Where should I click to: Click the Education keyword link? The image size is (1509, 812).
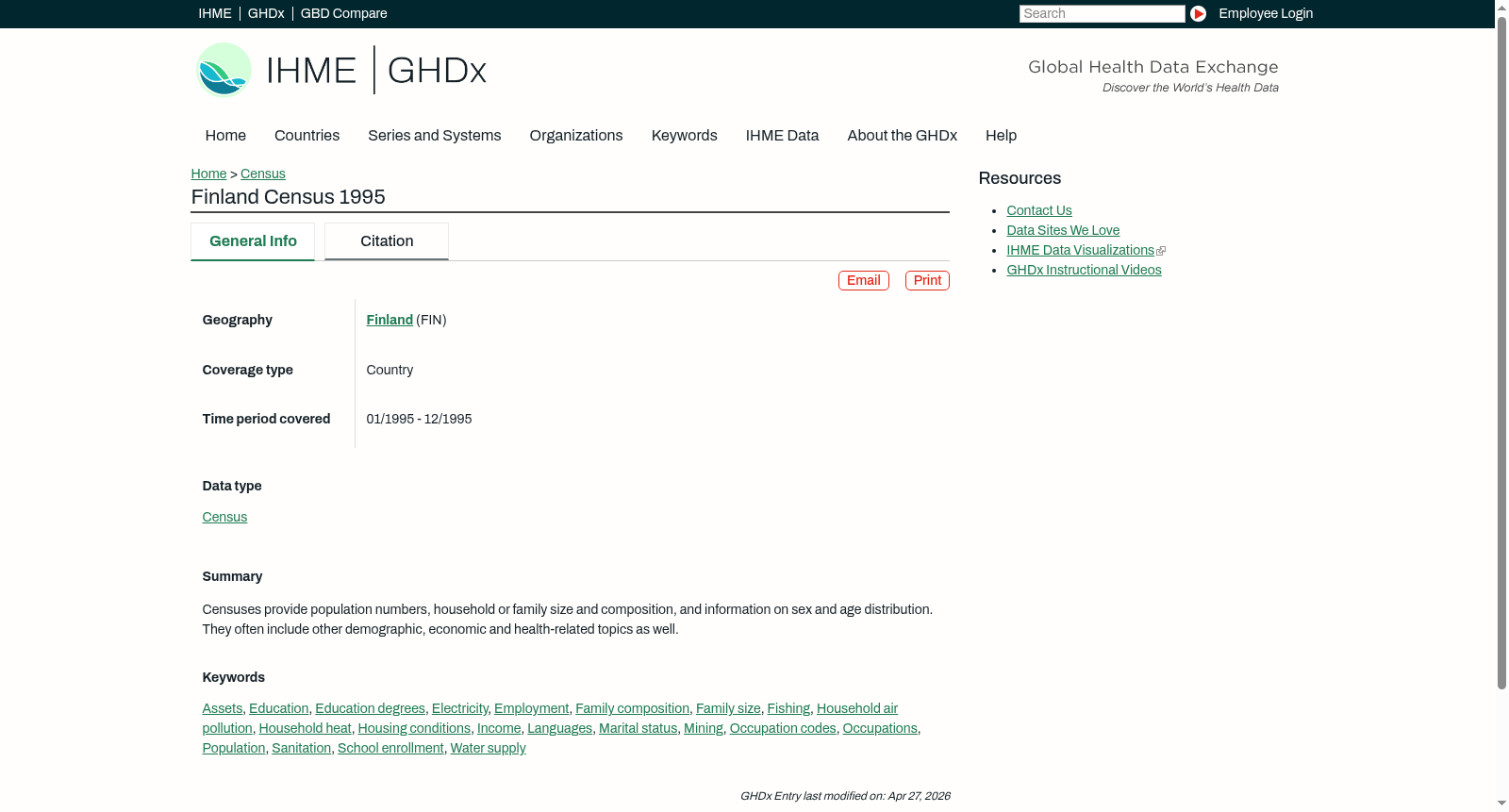point(279,709)
